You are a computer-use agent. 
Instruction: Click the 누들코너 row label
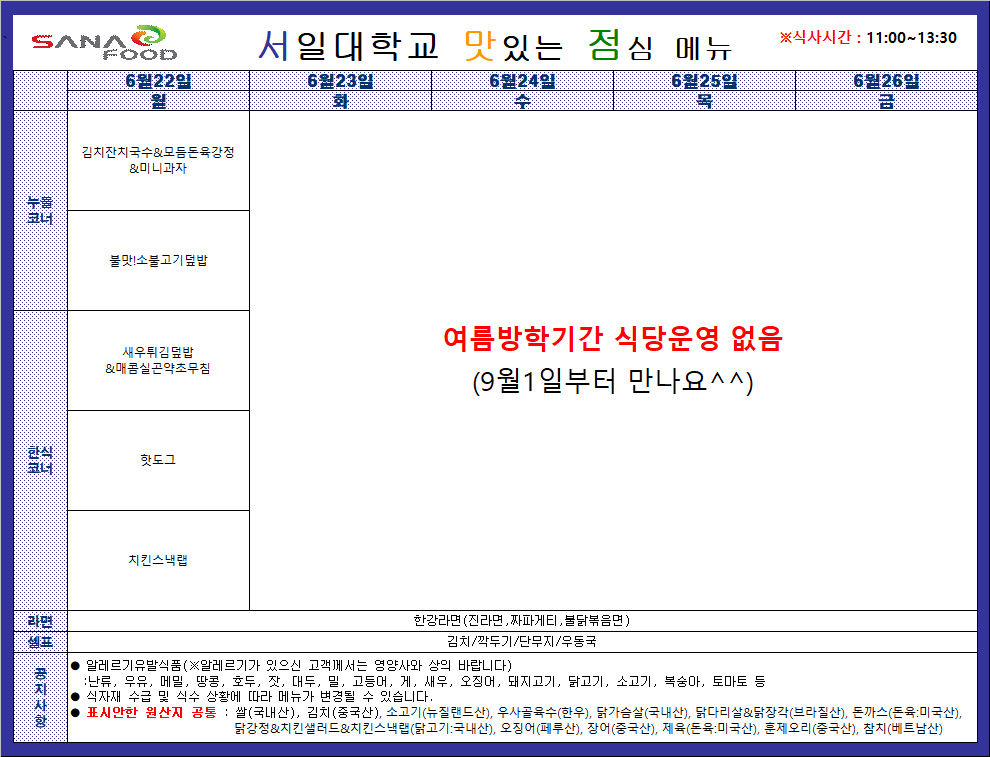(x=40, y=210)
